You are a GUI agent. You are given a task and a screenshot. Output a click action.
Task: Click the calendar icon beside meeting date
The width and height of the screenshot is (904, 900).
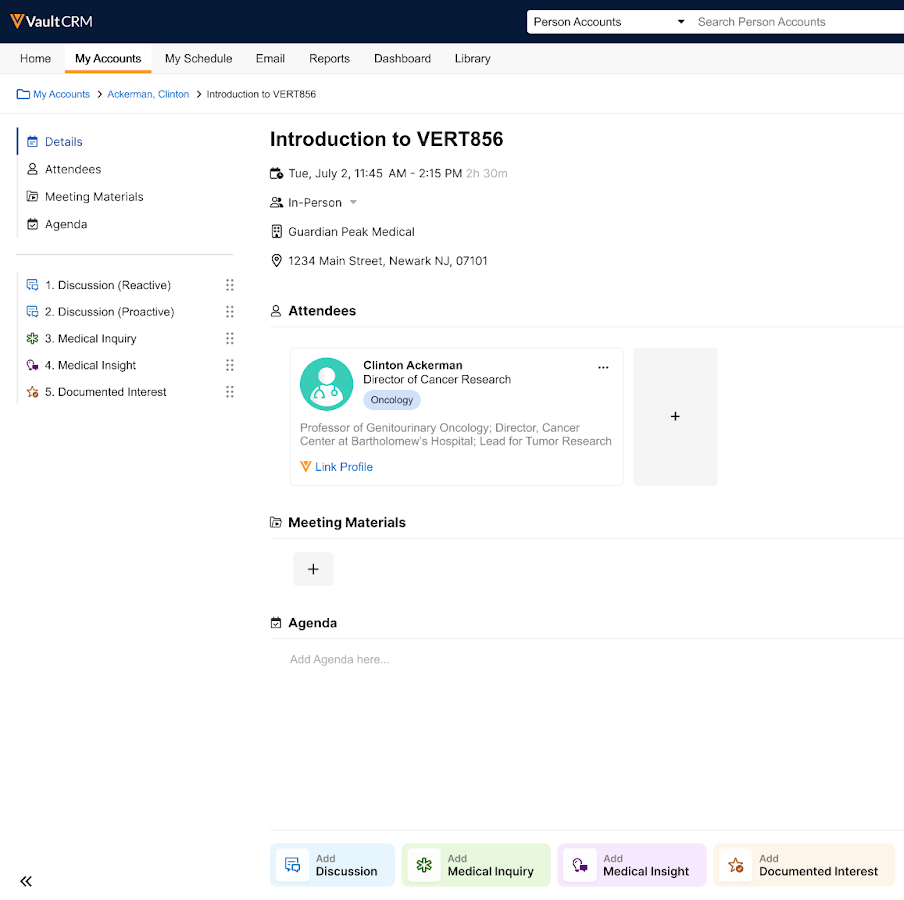coord(277,173)
